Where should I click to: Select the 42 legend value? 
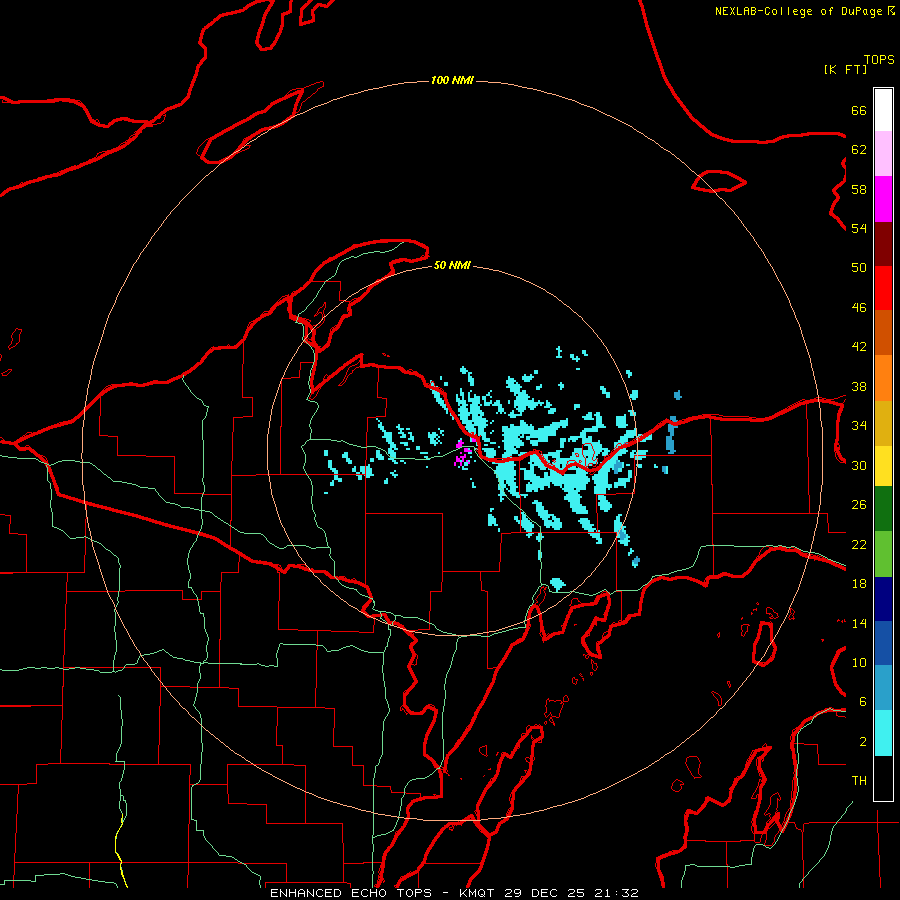pyautogui.click(x=859, y=347)
